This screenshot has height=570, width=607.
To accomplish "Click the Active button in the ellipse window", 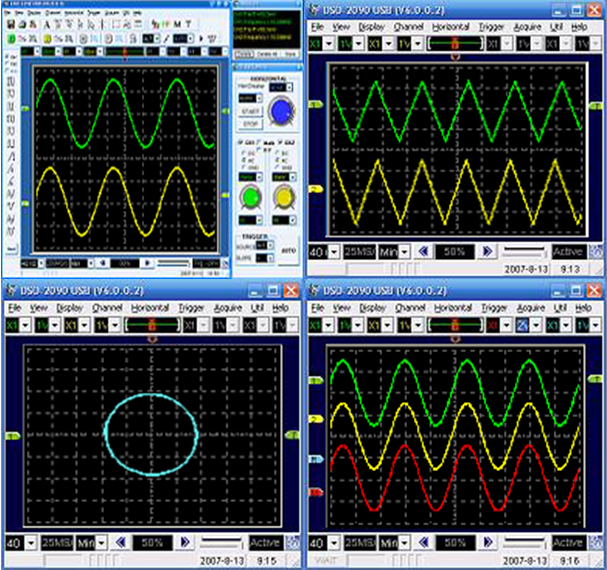I will (x=265, y=543).
